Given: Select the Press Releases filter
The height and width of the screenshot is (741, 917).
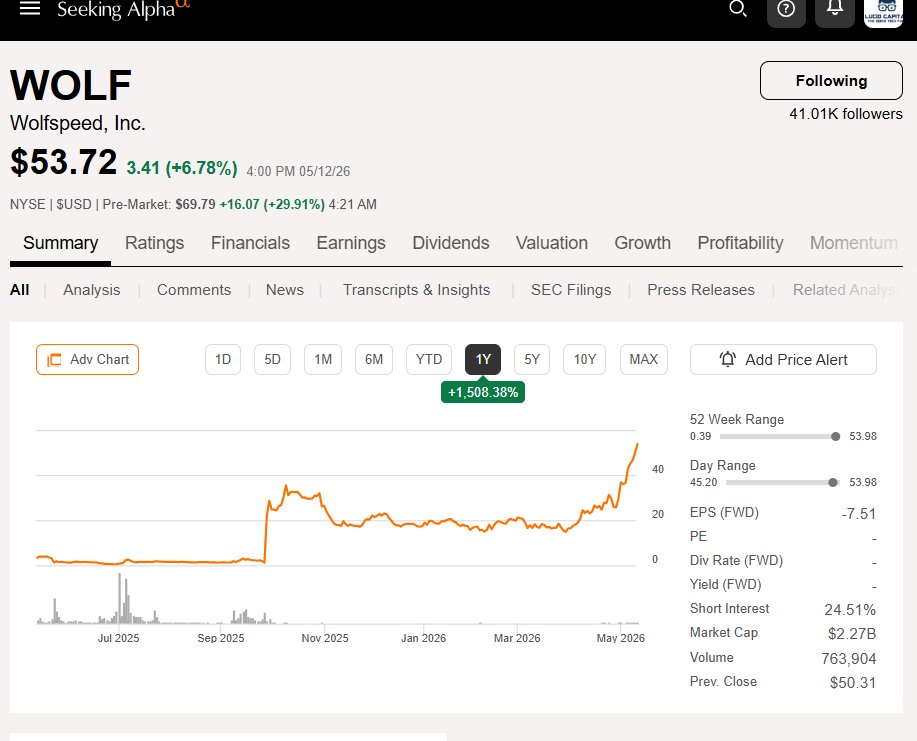Looking at the screenshot, I should point(701,289).
